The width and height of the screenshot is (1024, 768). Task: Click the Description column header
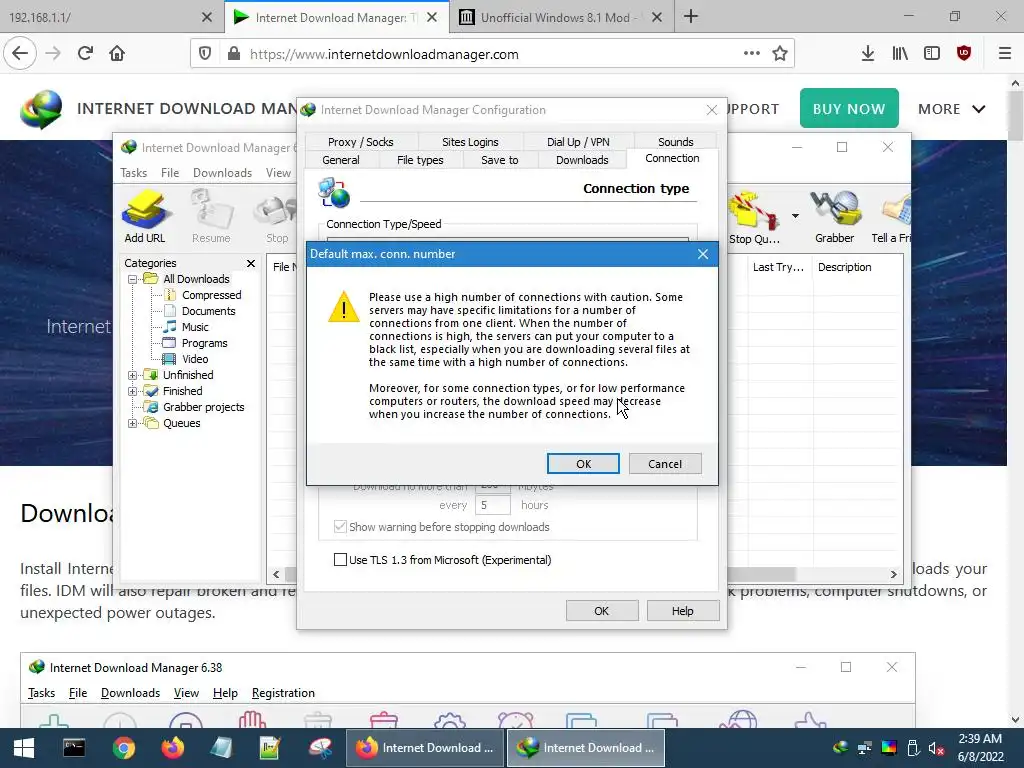[x=858, y=267]
